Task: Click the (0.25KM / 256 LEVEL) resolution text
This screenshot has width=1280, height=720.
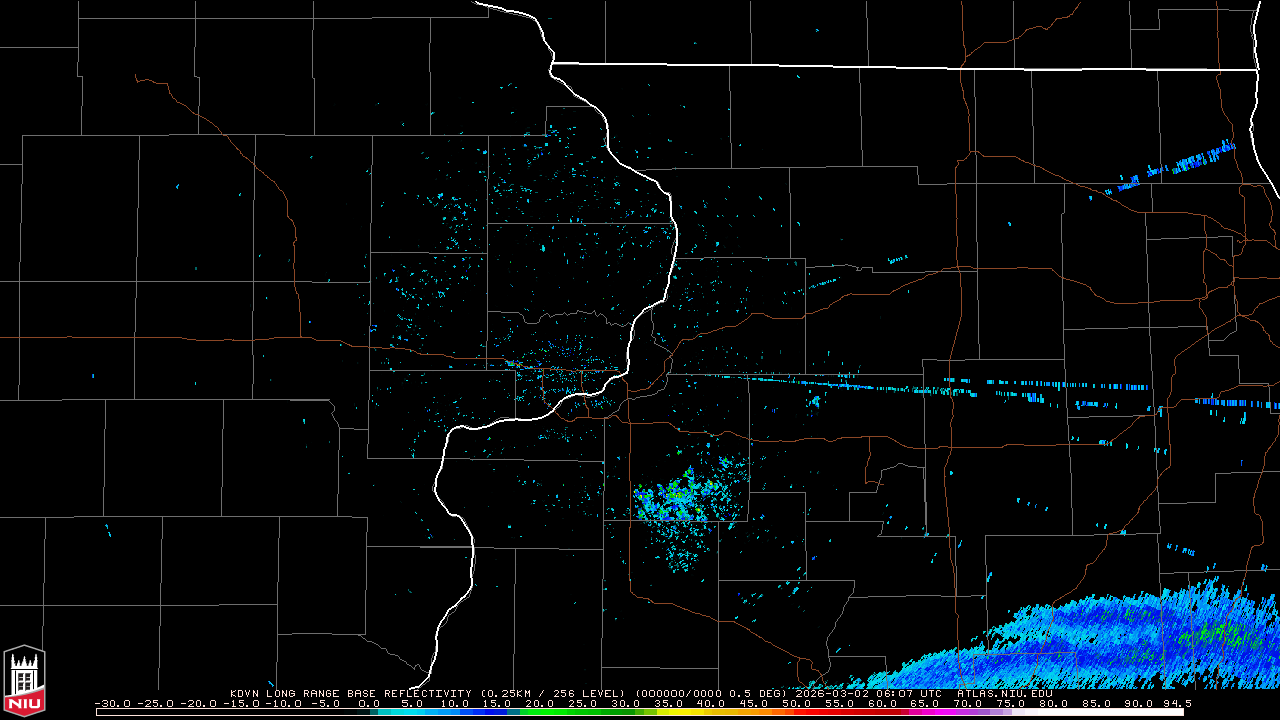Action: [555, 693]
